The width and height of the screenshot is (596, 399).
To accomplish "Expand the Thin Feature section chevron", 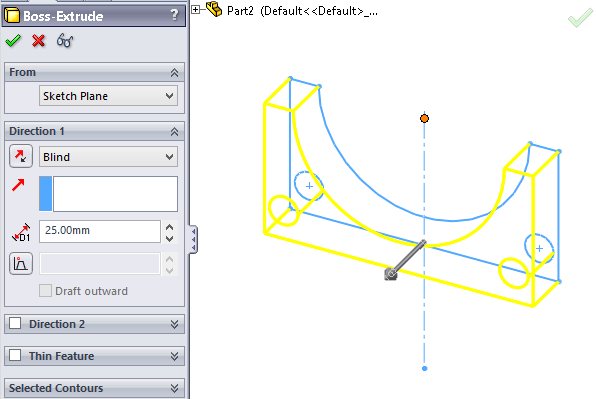I will 174,356.
